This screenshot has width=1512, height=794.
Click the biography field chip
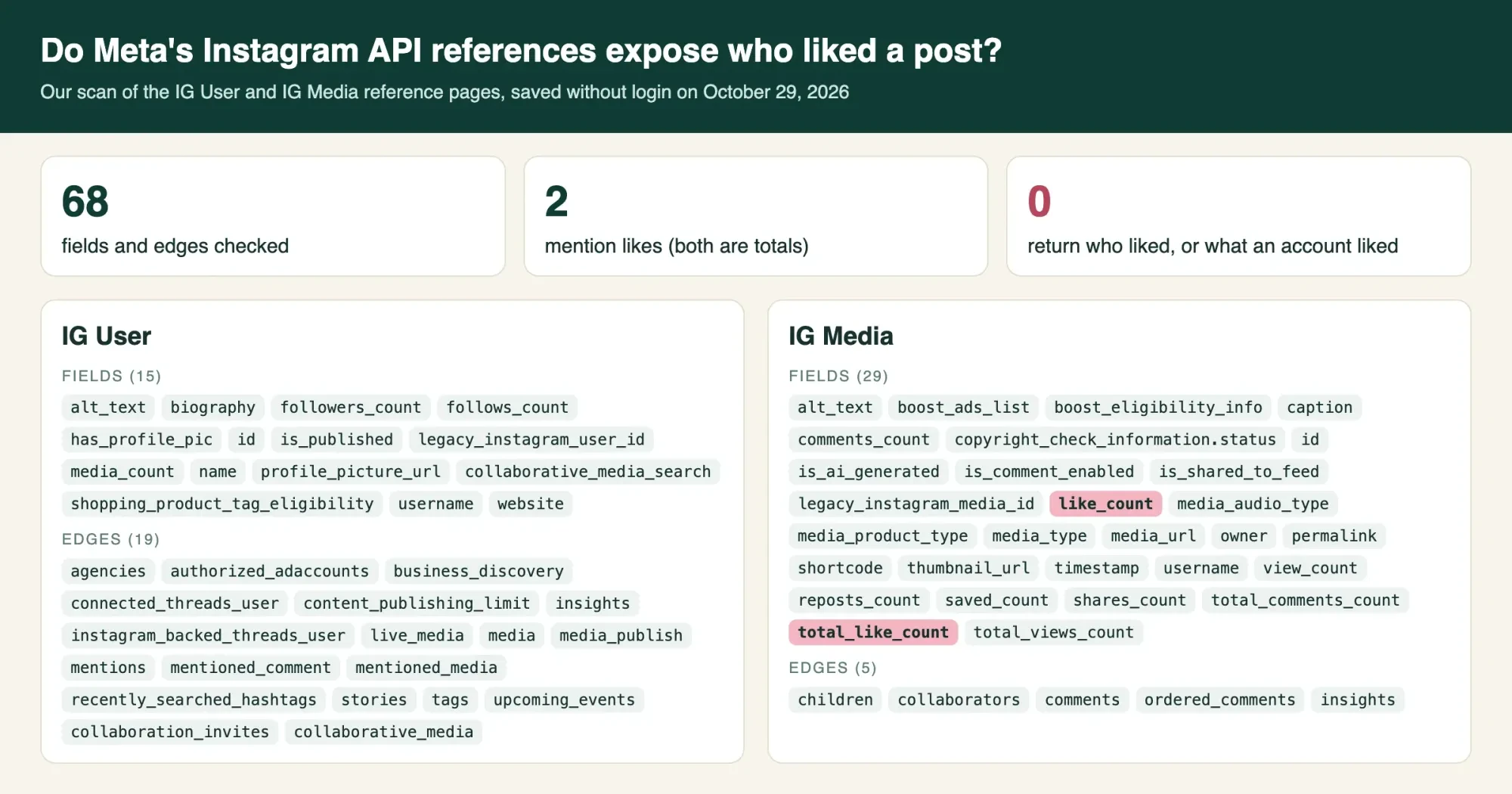(213, 408)
